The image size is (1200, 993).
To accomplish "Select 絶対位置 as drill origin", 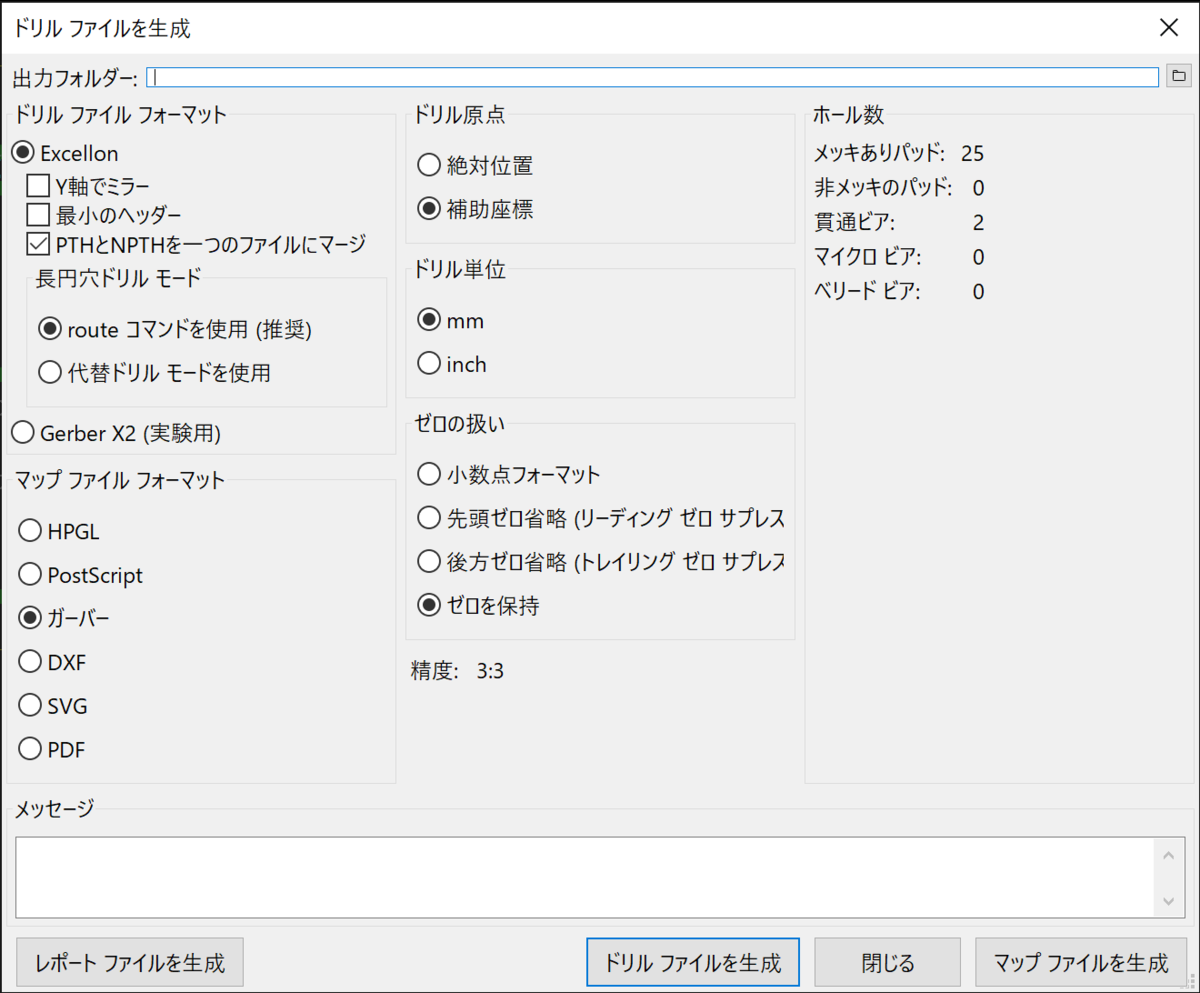I will (x=429, y=165).
